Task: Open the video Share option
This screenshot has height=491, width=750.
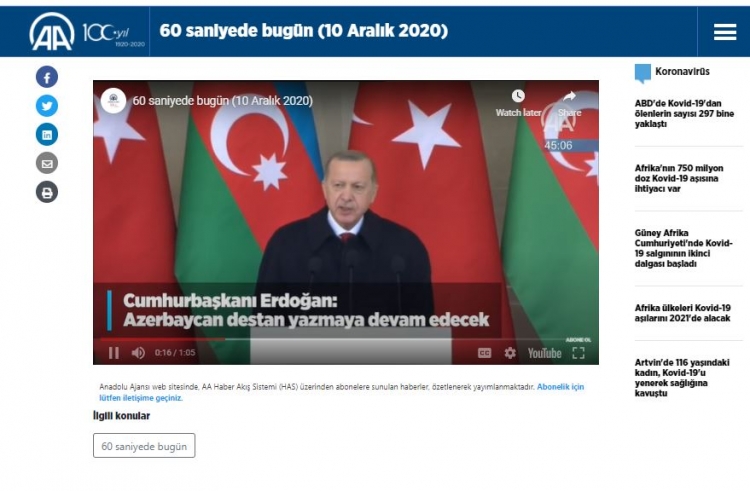Action: pyautogui.click(x=569, y=103)
